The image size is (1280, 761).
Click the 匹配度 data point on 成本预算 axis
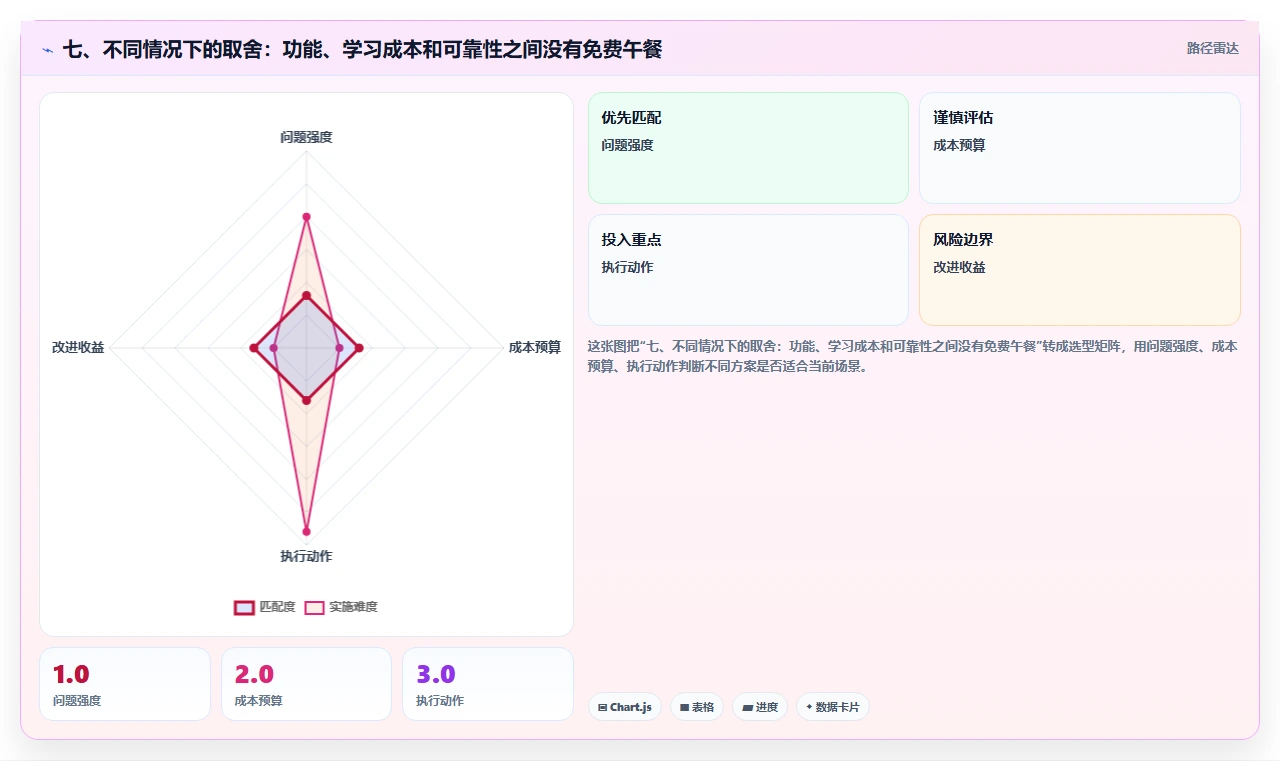point(359,347)
